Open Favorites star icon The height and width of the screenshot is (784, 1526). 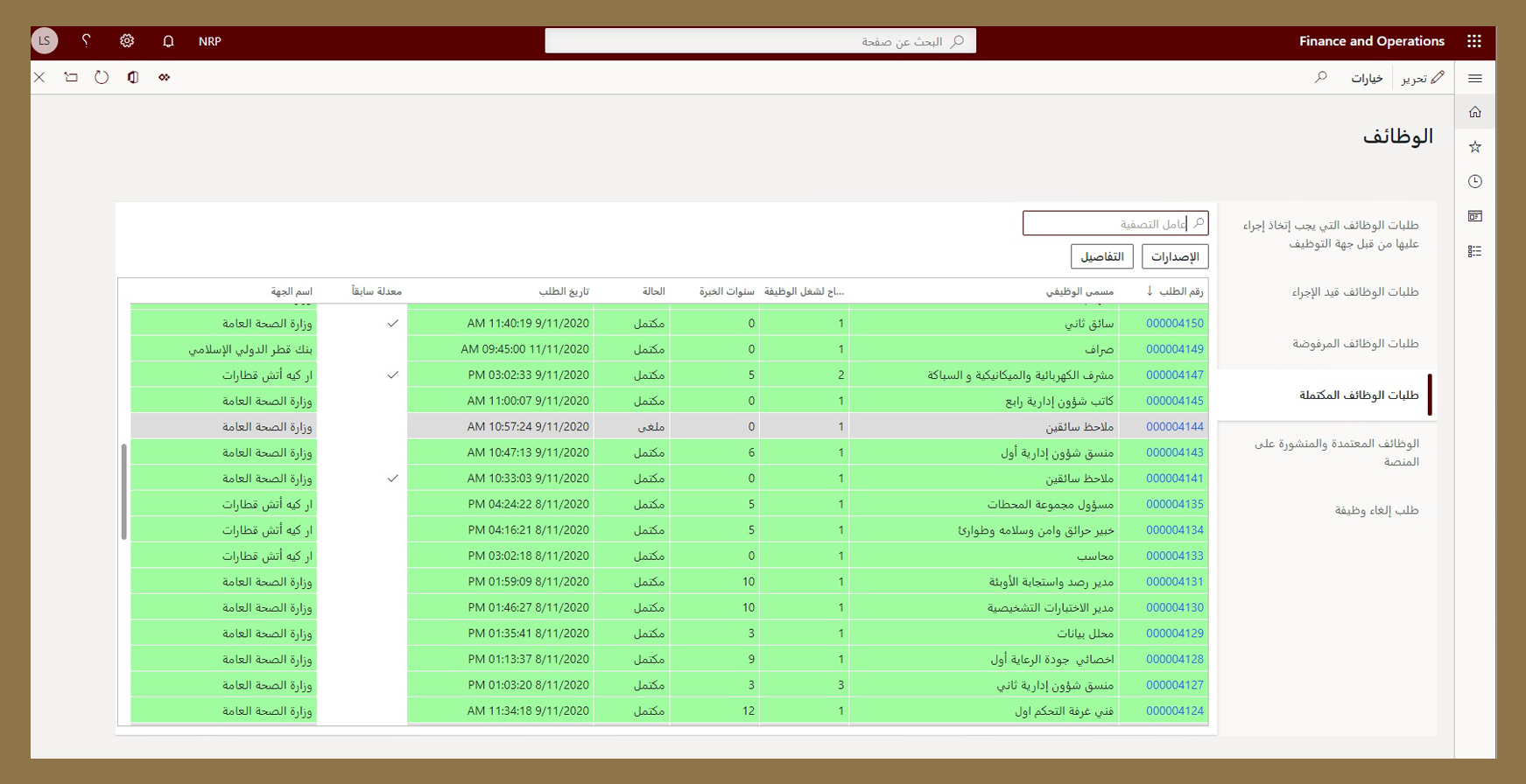(1475, 147)
